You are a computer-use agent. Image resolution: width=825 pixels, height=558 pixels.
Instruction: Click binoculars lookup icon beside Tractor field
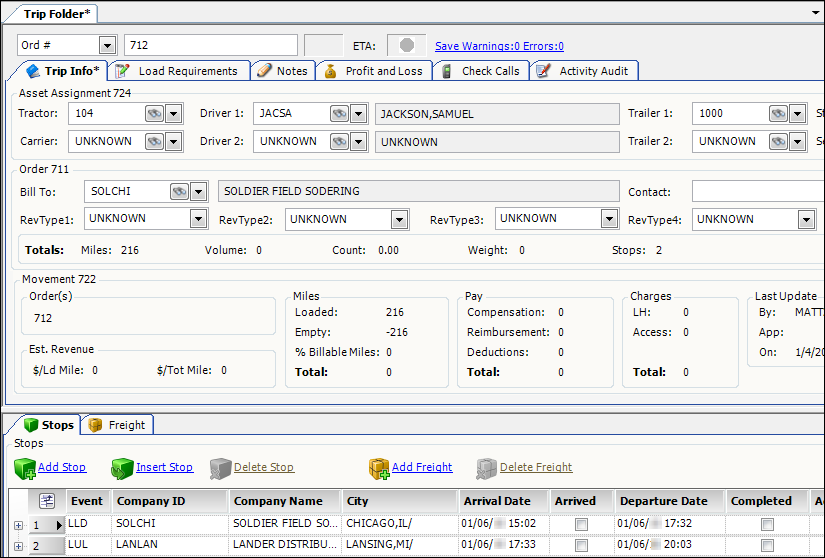tap(154, 114)
